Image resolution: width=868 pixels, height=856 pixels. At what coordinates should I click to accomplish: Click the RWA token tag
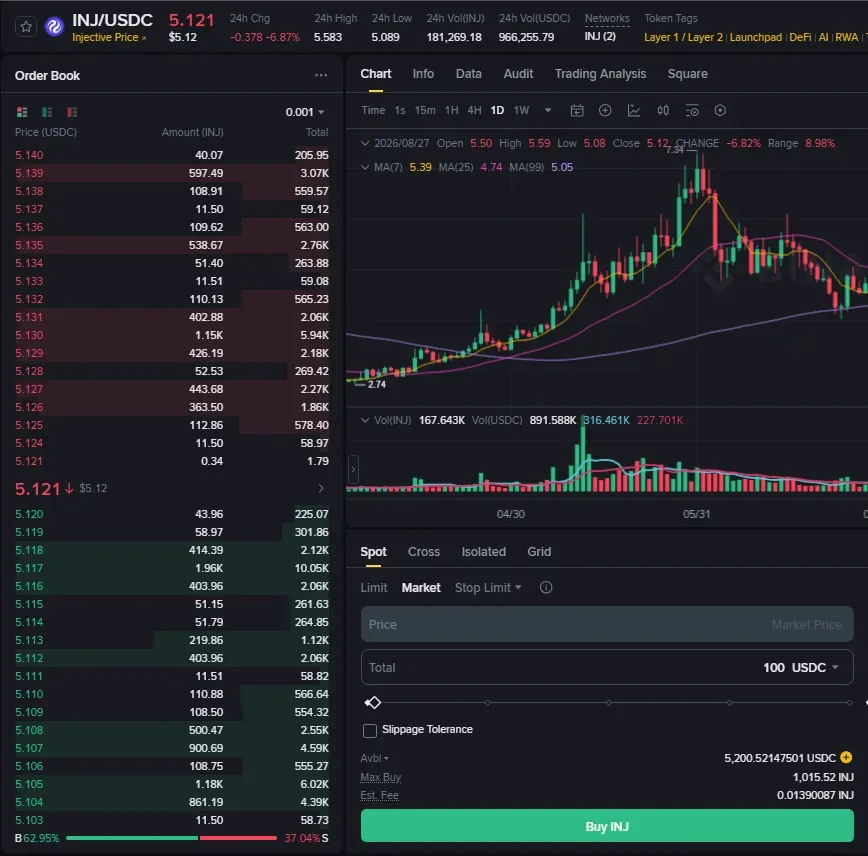coord(846,37)
